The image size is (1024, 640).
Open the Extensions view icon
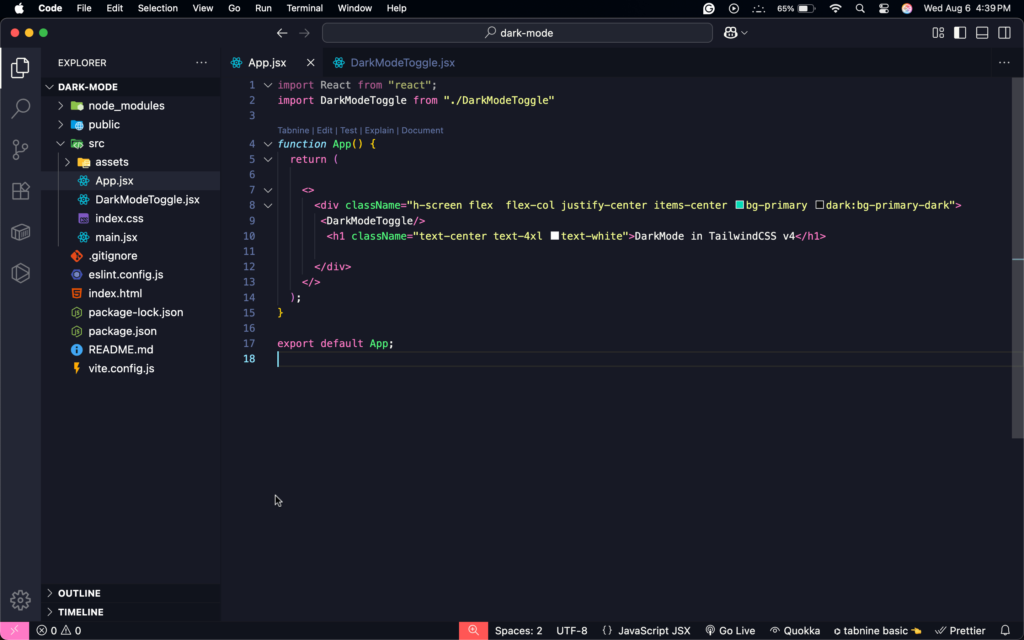20,191
